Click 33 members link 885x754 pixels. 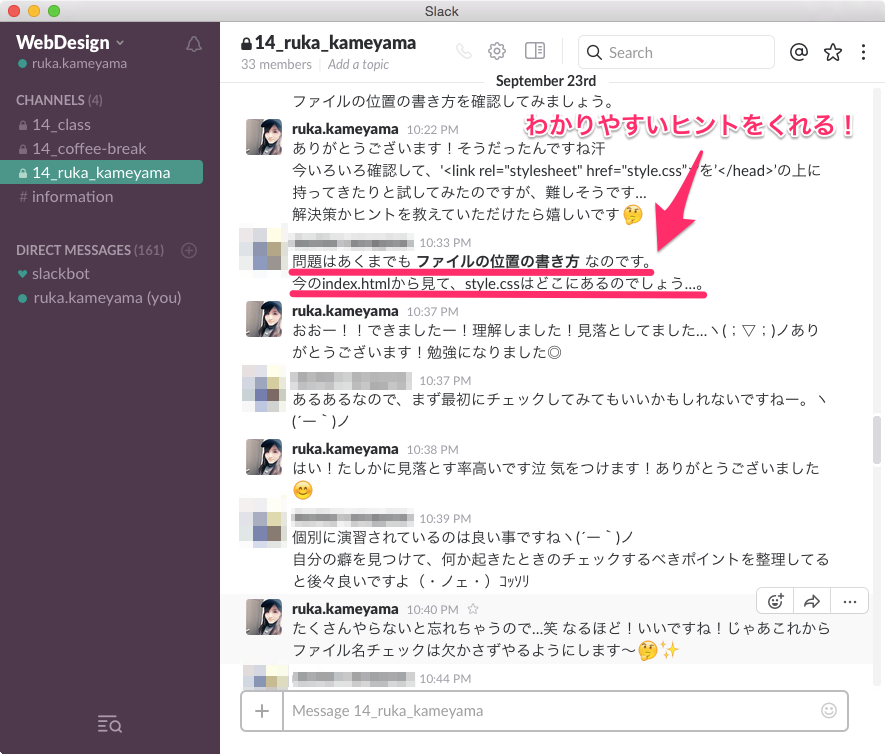[x=276, y=64]
